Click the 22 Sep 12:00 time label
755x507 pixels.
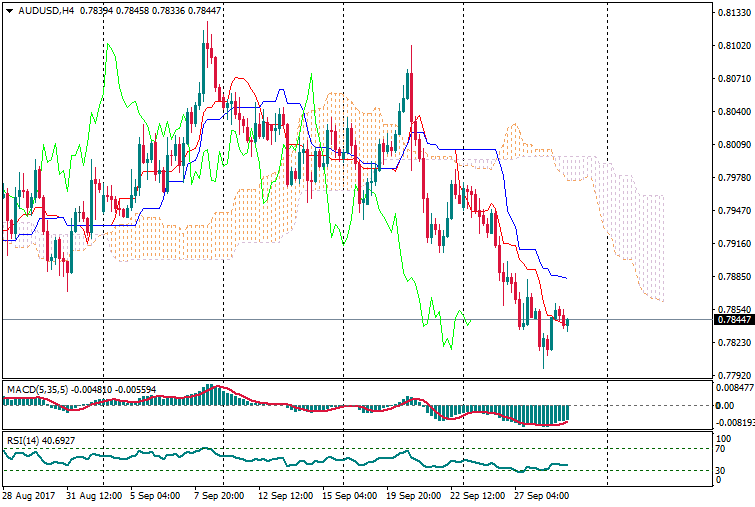[x=478, y=496]
